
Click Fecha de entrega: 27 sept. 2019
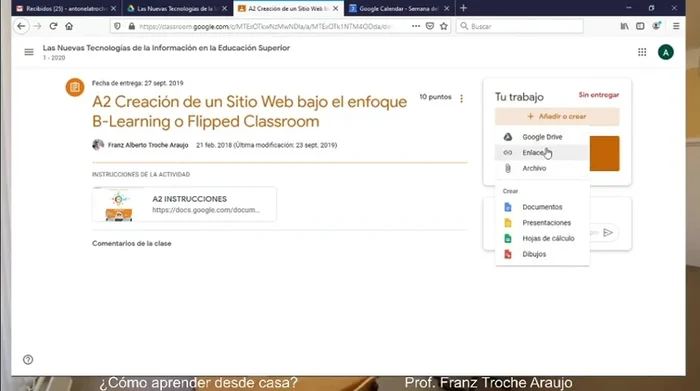coord(138,83)
